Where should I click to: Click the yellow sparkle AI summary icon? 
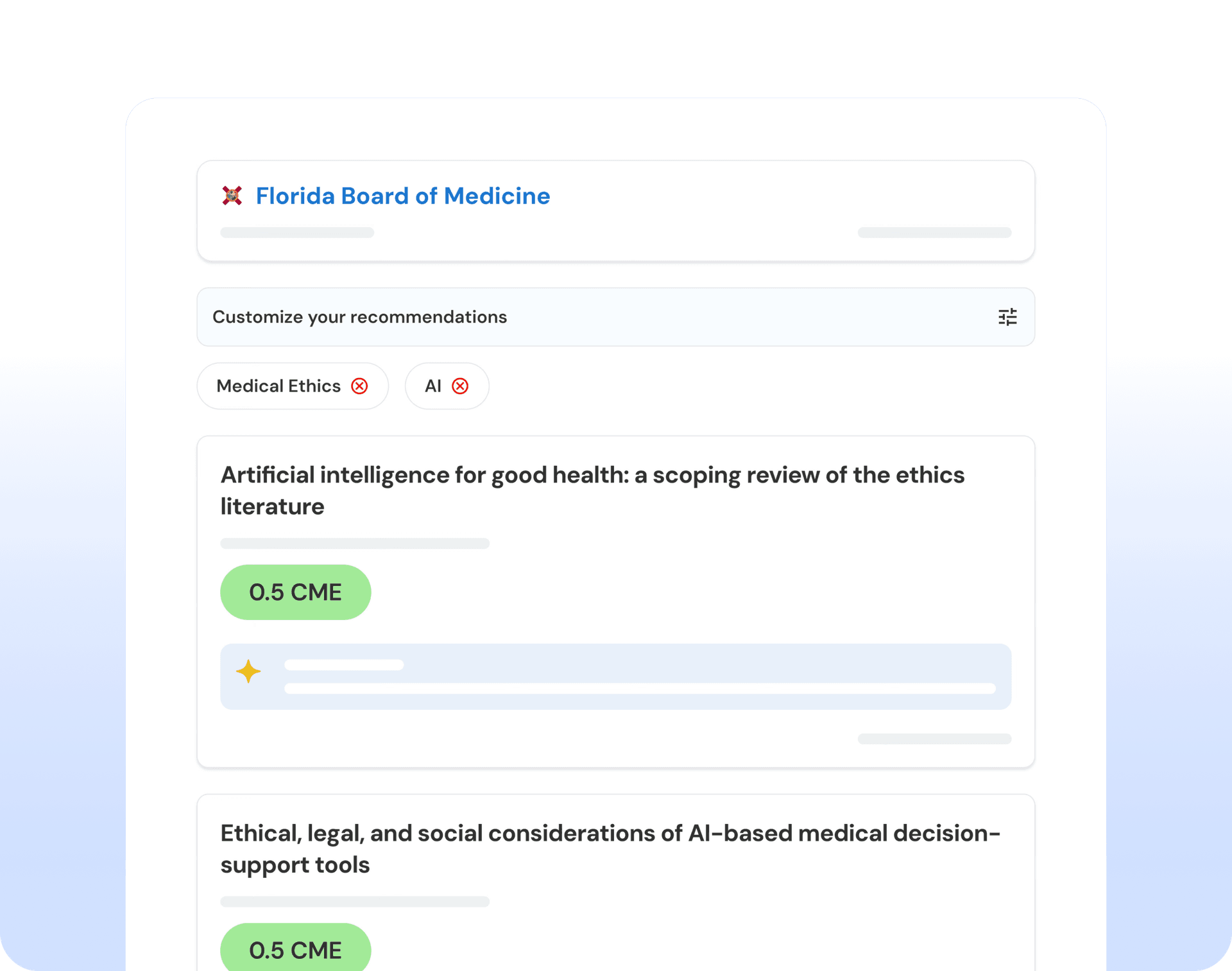click(x=248, y=671)
